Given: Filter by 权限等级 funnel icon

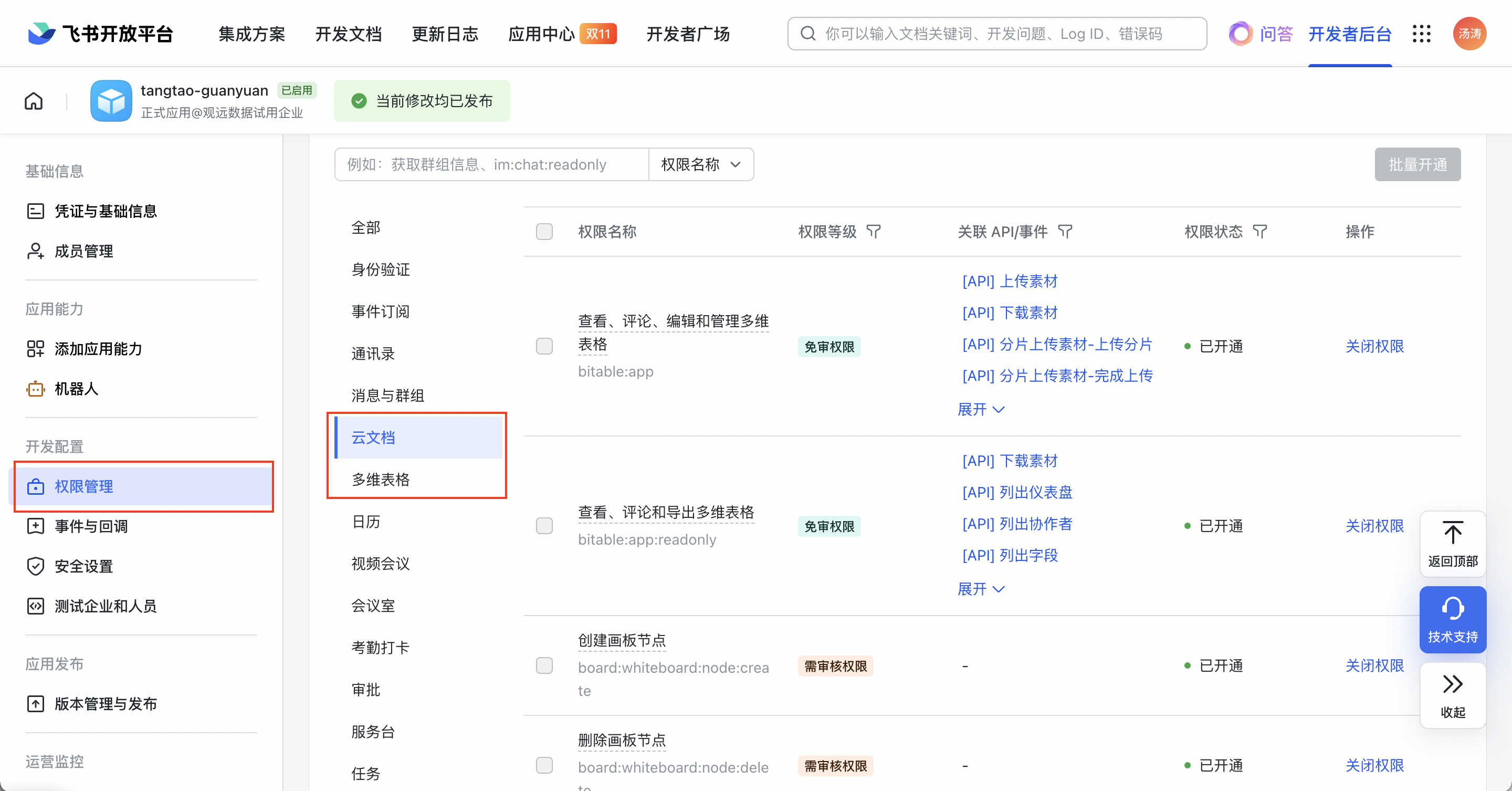Looking at the screenshot, I should pos(874,232).
